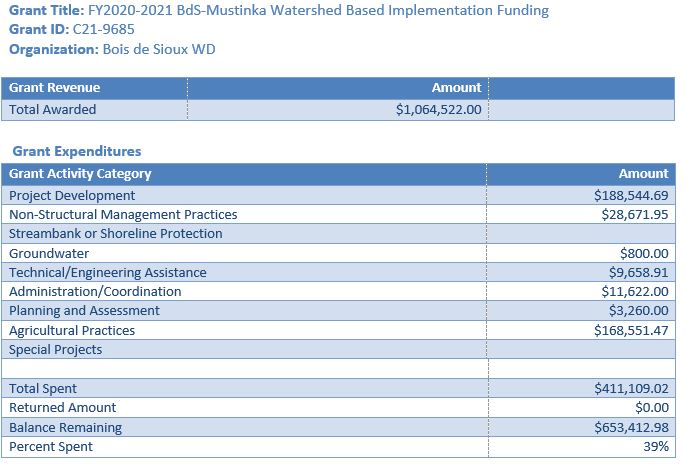
Task: Select the Total Spent amount $411,109.02
Action: point(630,388)
